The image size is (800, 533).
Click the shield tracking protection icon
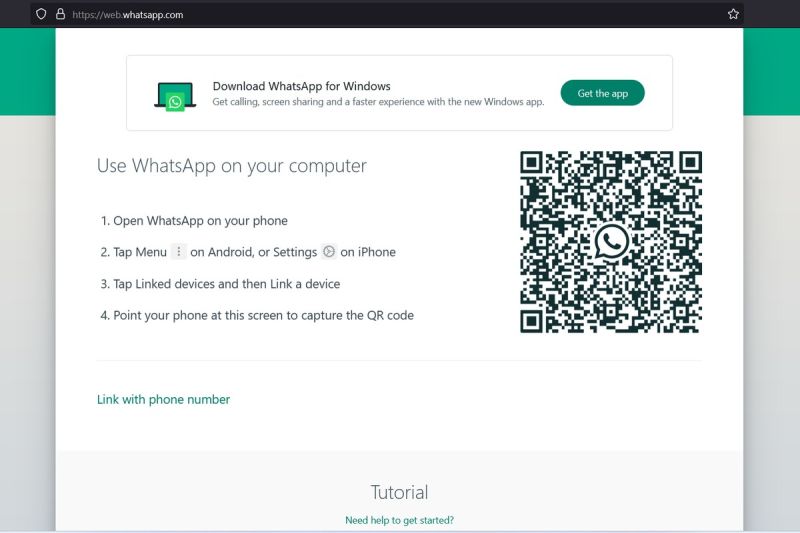point(41,14)
